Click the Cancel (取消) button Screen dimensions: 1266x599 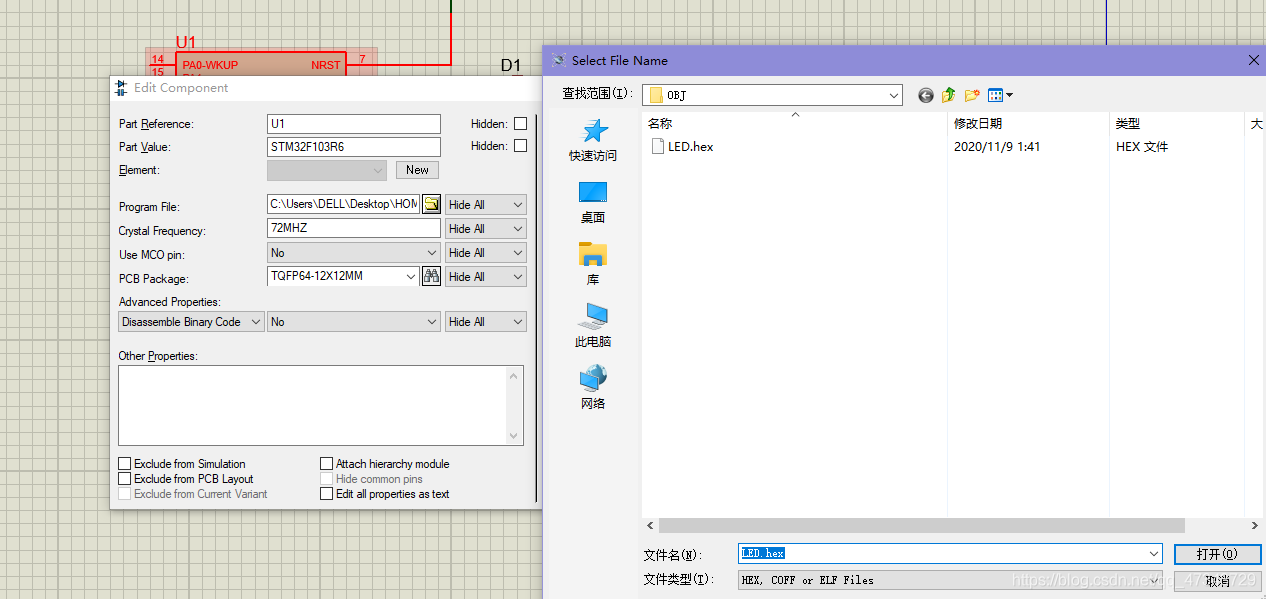pyautogui.click(x=1217, y=581)
